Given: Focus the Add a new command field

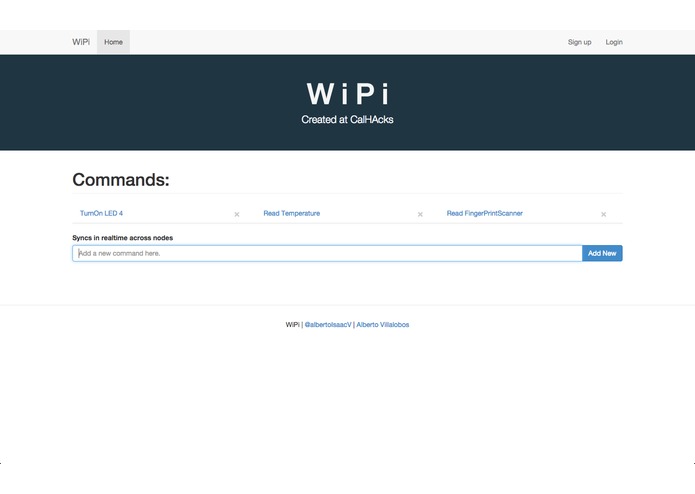Looking at the screenshot, I should [x=327, y=253].
